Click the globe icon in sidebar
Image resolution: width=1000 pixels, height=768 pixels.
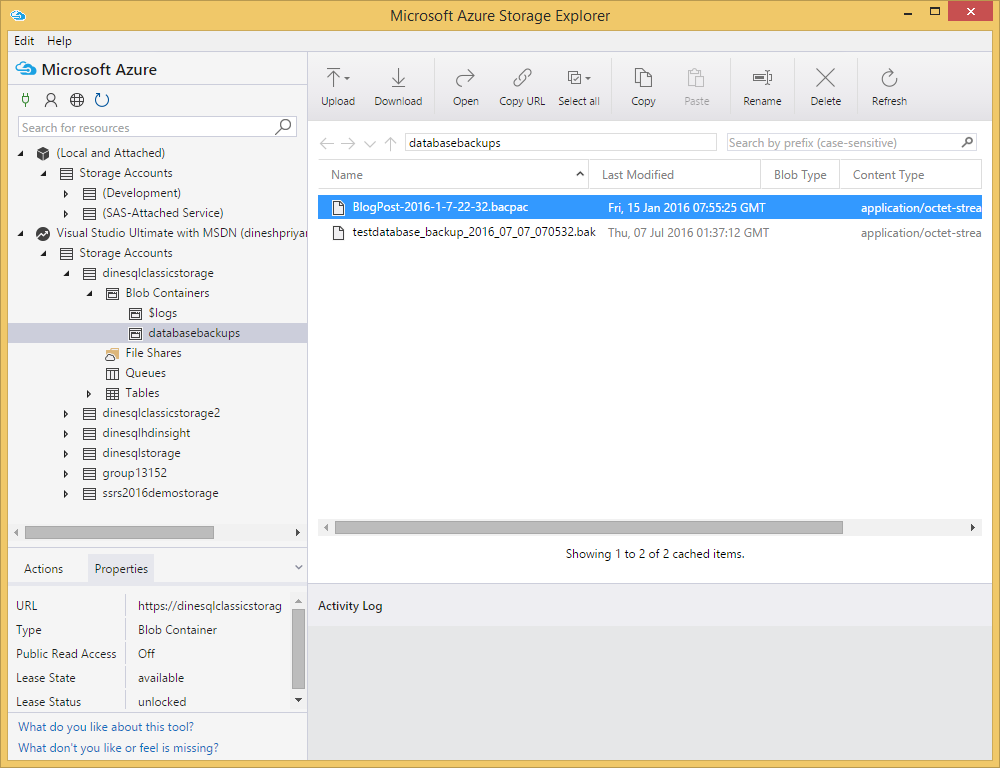[x=77, y=100]
